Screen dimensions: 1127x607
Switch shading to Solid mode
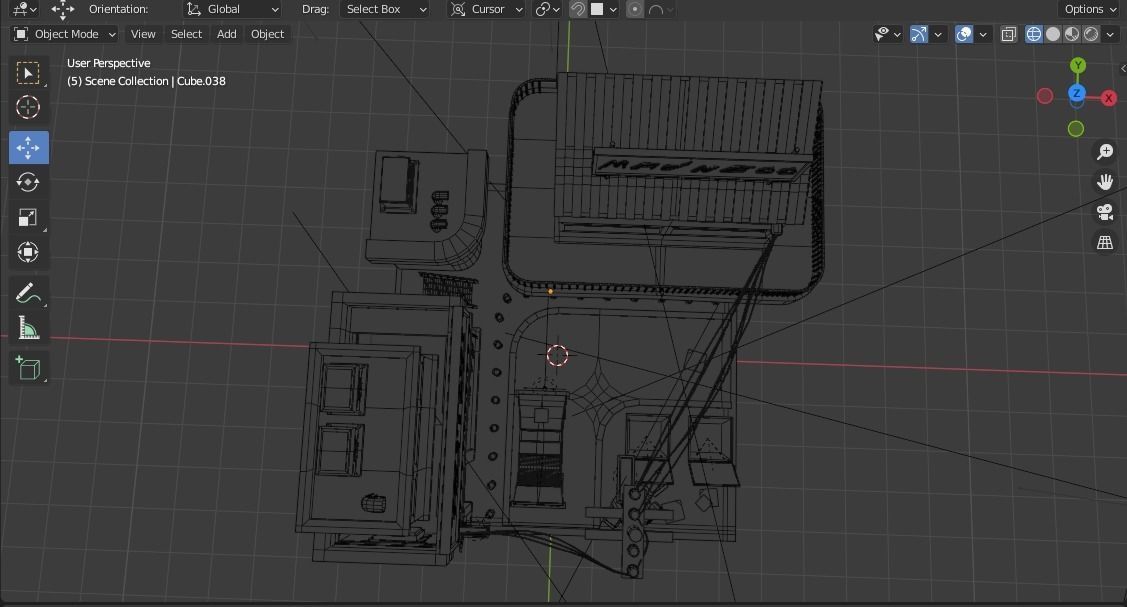1052,33
